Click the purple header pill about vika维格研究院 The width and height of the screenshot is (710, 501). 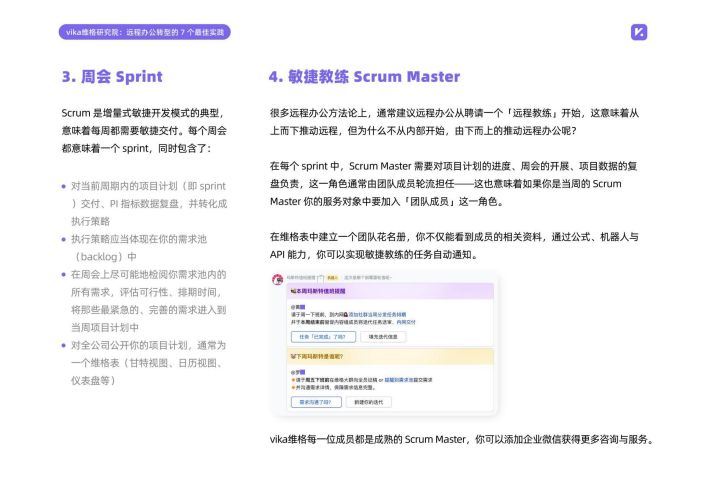point(144,32)
